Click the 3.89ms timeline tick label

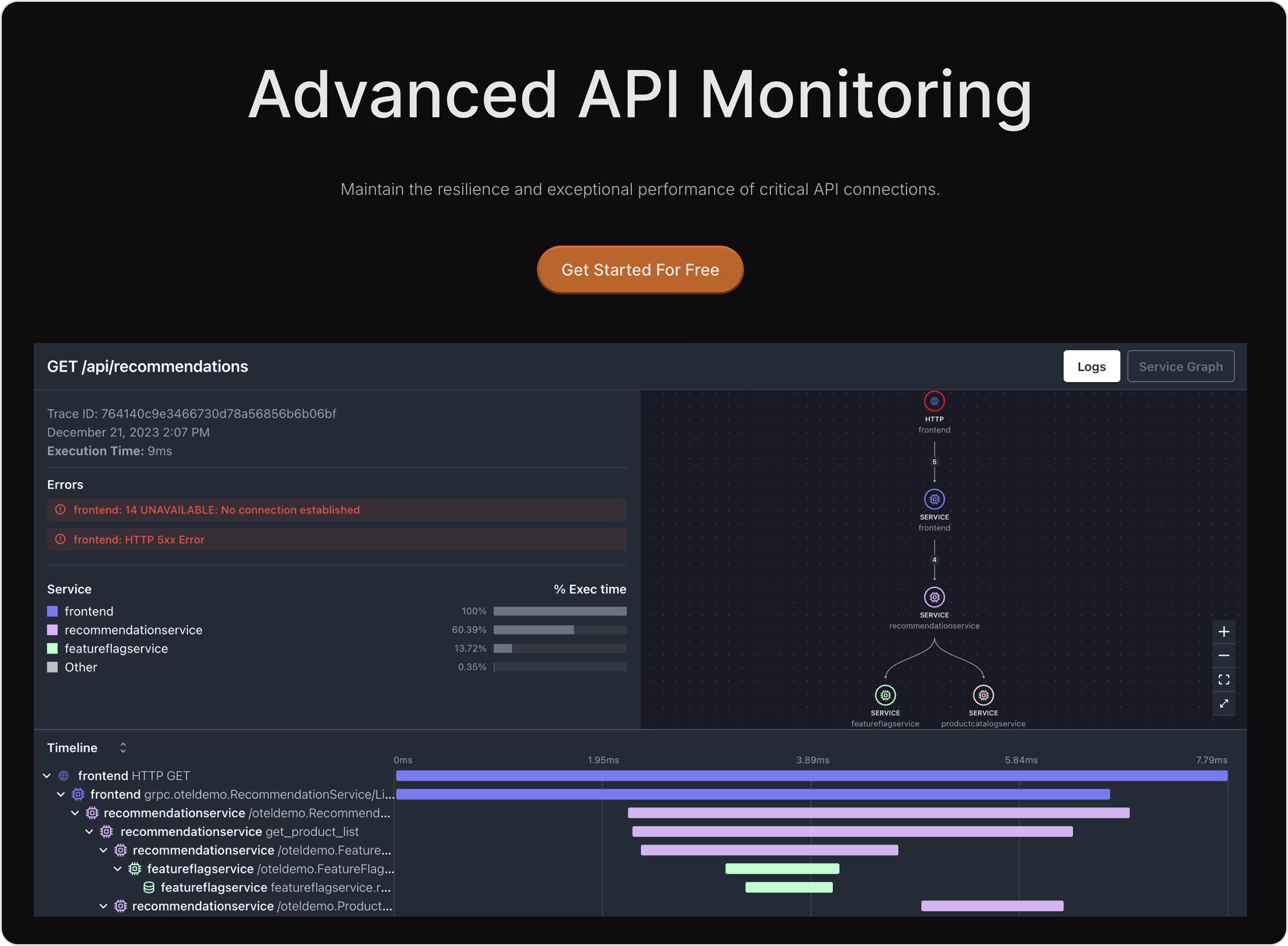(x=813, y=760)
